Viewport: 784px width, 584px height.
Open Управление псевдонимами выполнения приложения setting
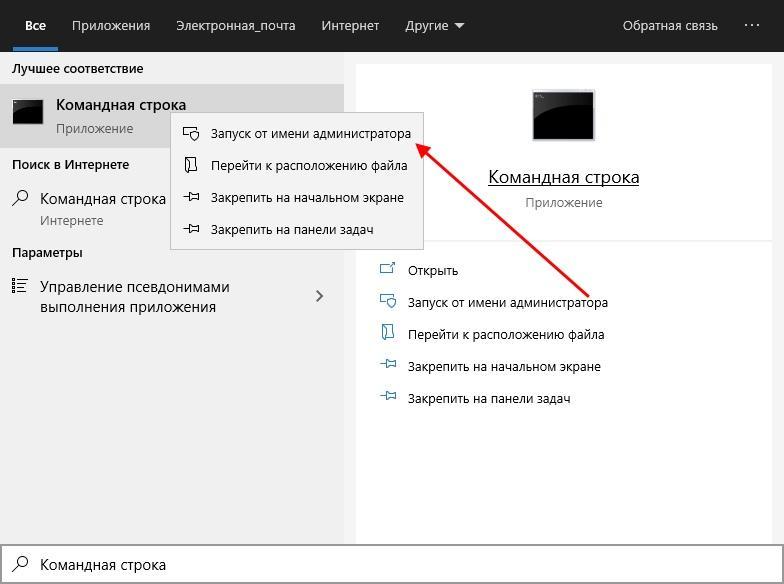pos(172,296)
